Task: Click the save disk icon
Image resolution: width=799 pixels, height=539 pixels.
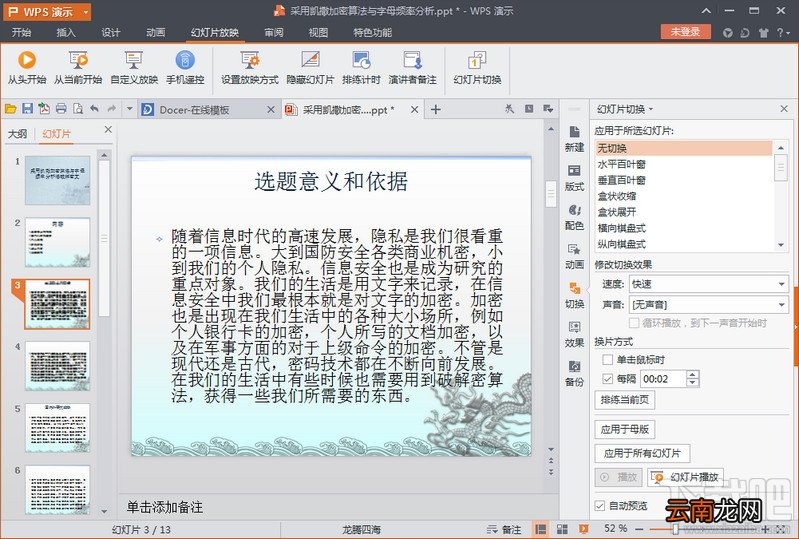Action: click(x=28, y=109)
